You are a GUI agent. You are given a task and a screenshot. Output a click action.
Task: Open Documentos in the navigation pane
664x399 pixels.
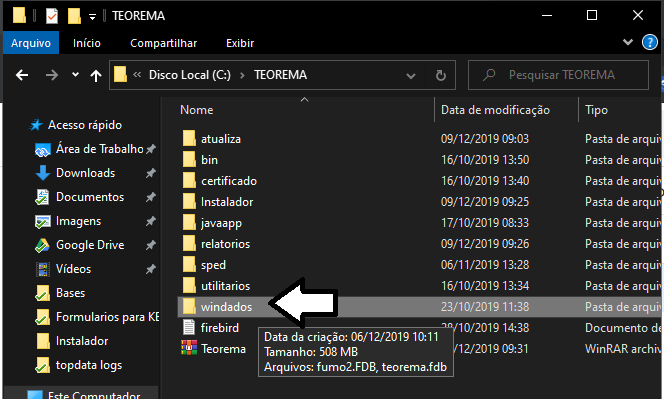(x=90, y=197)
